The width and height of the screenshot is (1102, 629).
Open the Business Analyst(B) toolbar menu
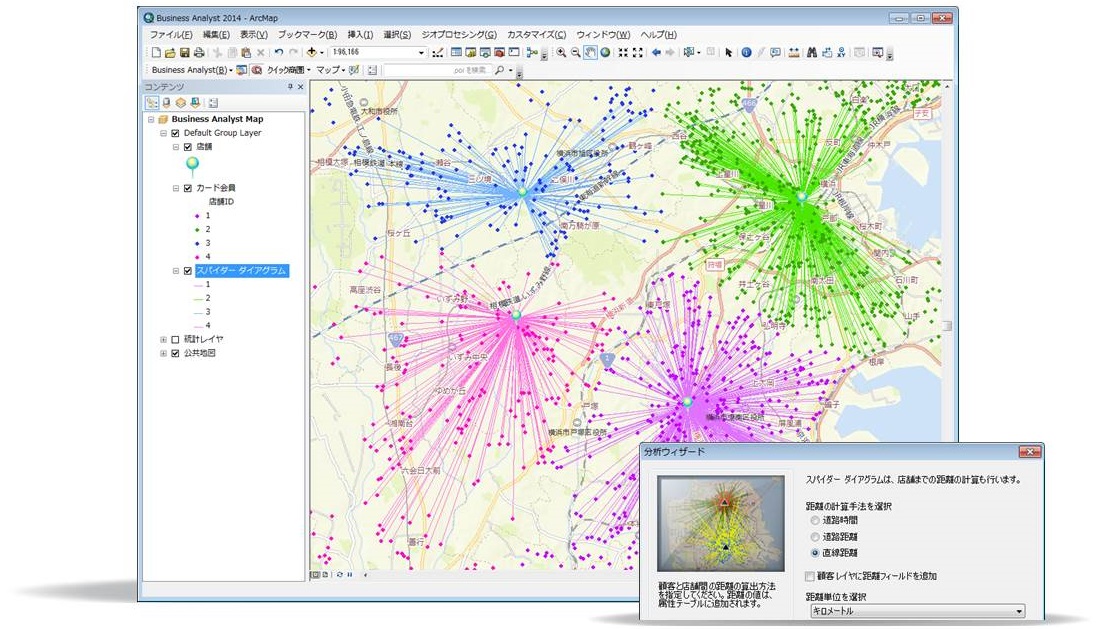point(192,70)
